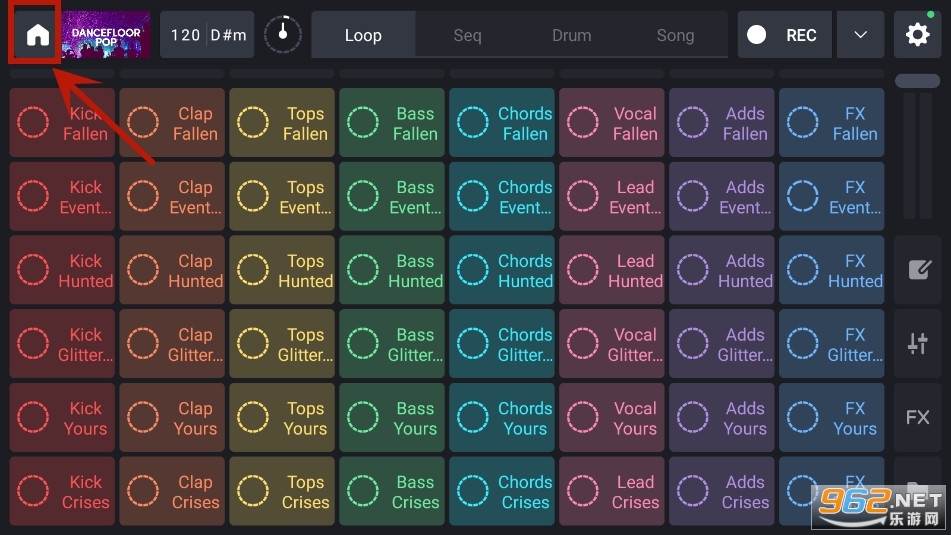Play the Lead Event loop pad
This screenshot has width=951, height=535.
coord(612,197)
